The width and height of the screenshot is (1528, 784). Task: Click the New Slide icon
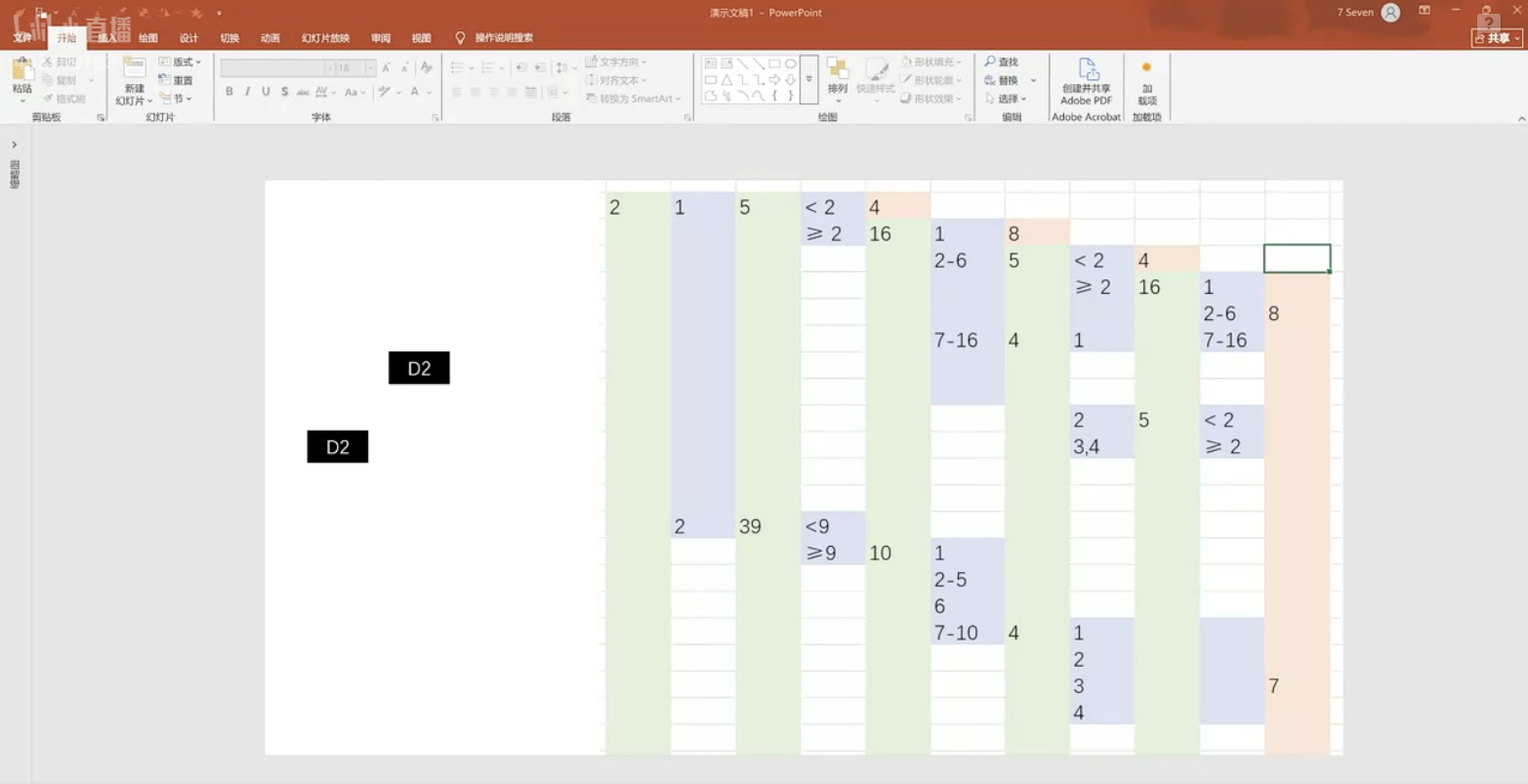[x=134, y=70]
